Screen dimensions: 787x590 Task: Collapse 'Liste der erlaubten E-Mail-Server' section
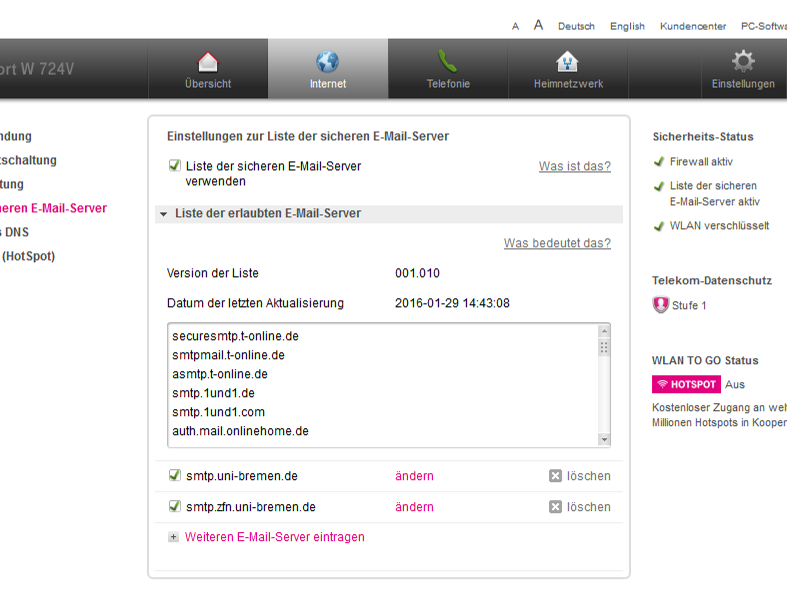click(164, 214)
